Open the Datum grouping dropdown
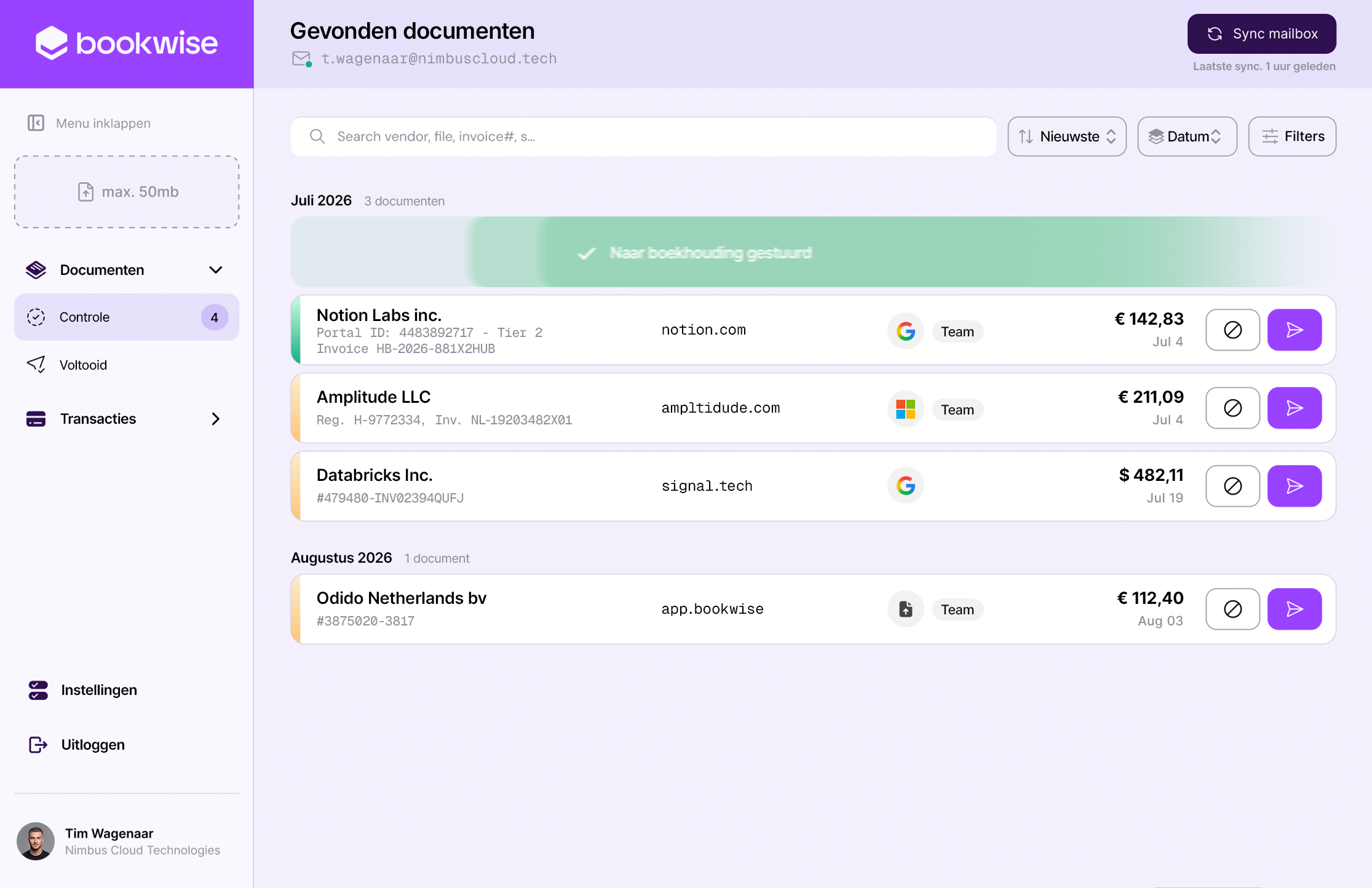 [1186, 137]
